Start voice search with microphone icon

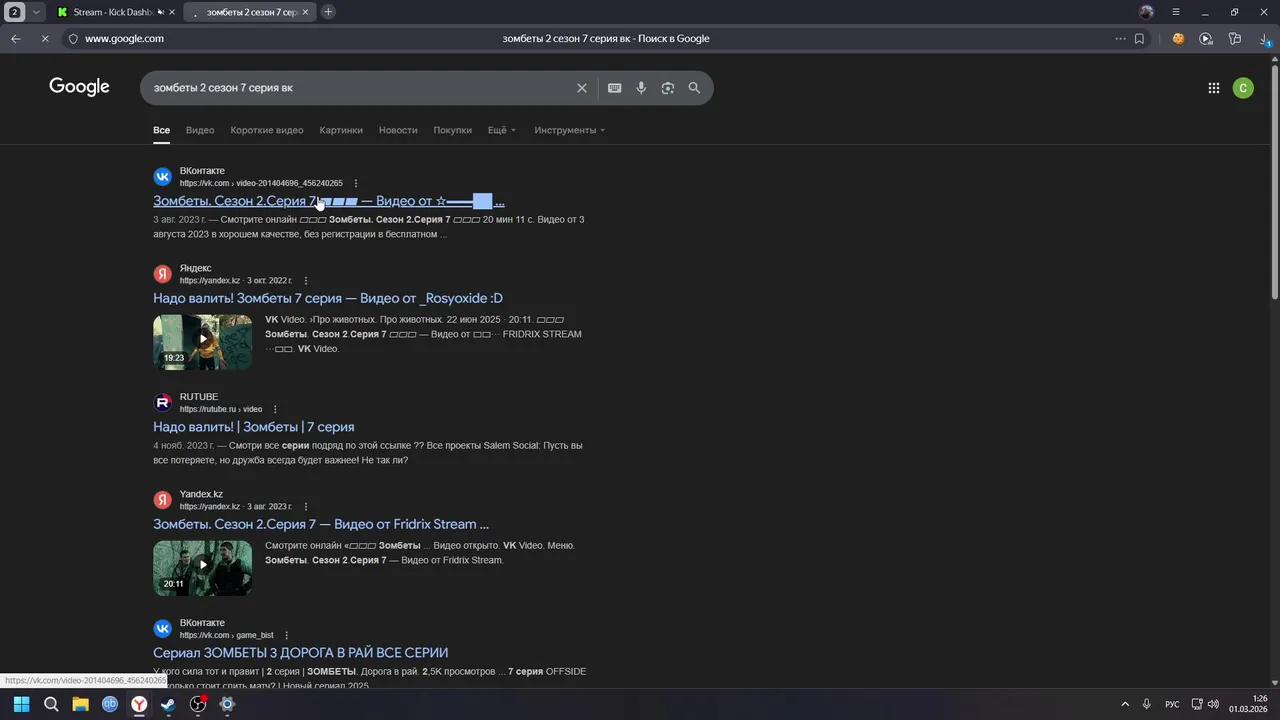641,88
